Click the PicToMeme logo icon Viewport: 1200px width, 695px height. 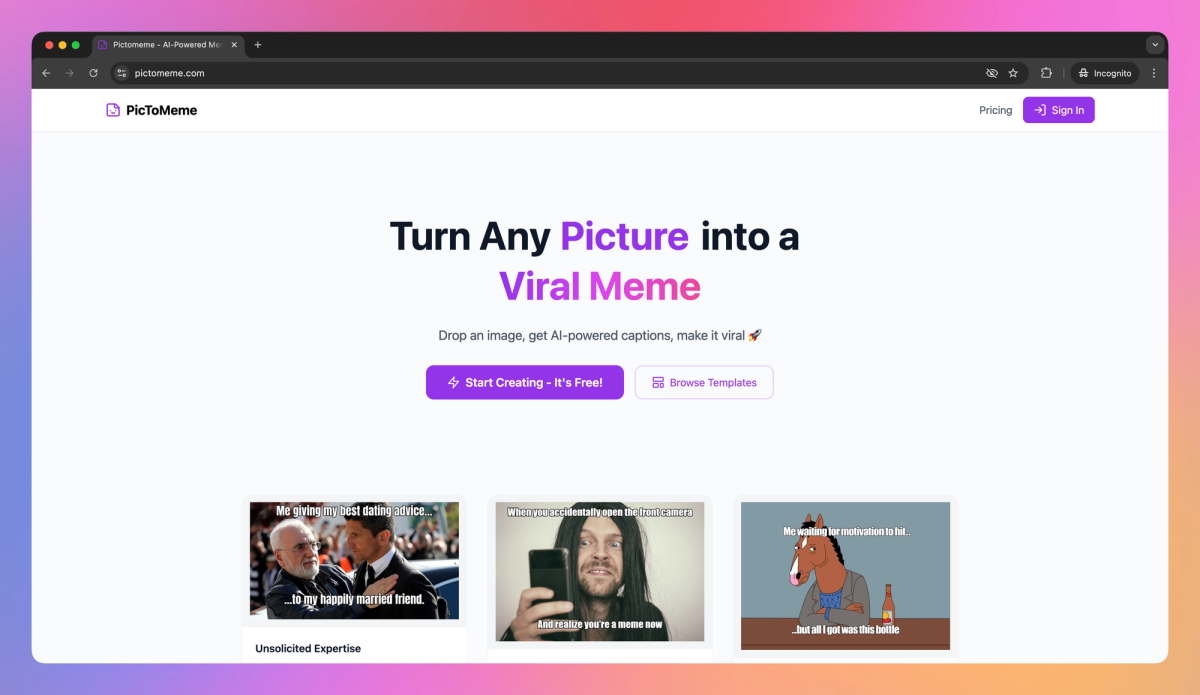[x=113, y=110]
